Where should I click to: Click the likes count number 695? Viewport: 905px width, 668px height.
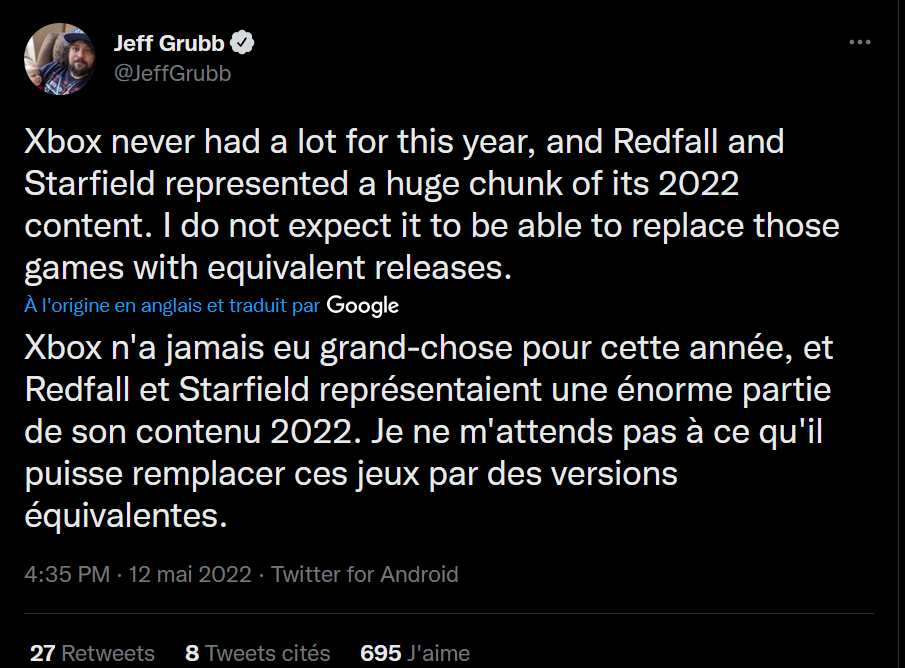(380, 653)
